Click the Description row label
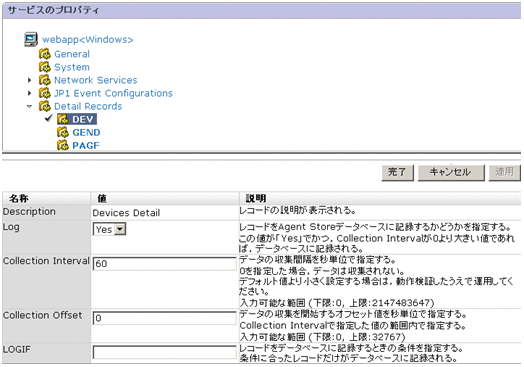 [29, 212]
